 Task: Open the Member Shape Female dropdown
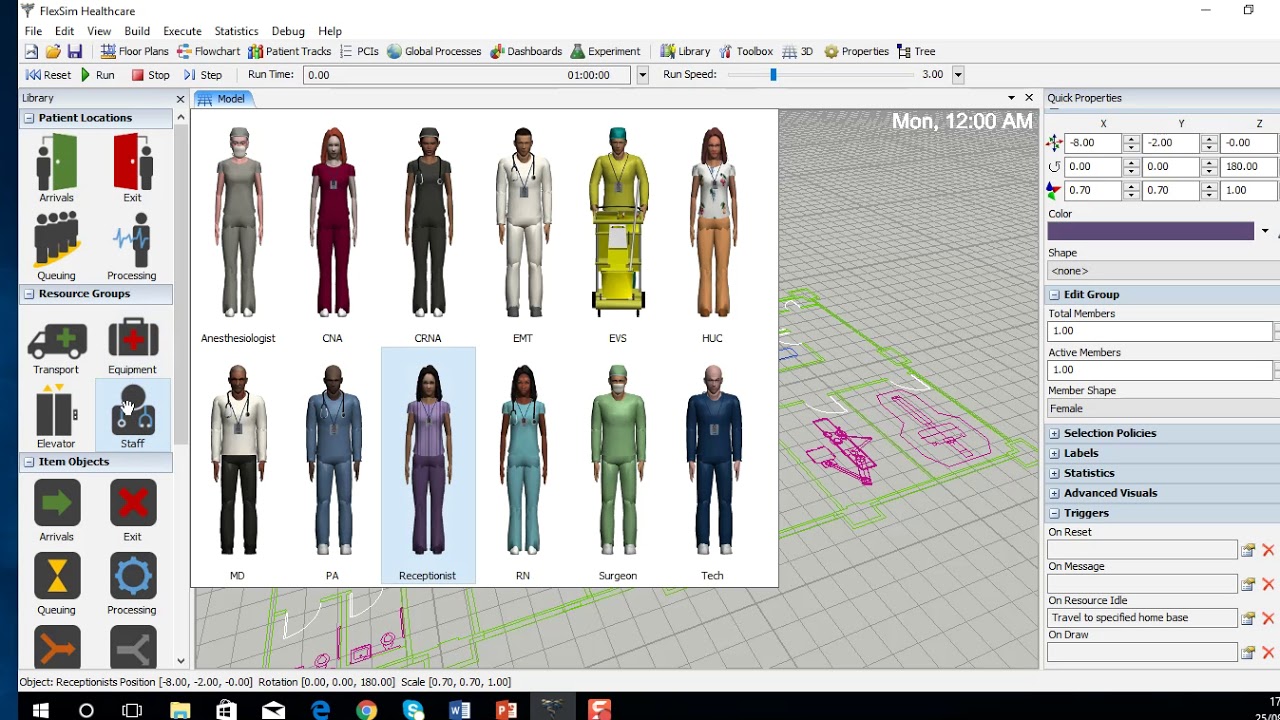(x=1163, y=408)
